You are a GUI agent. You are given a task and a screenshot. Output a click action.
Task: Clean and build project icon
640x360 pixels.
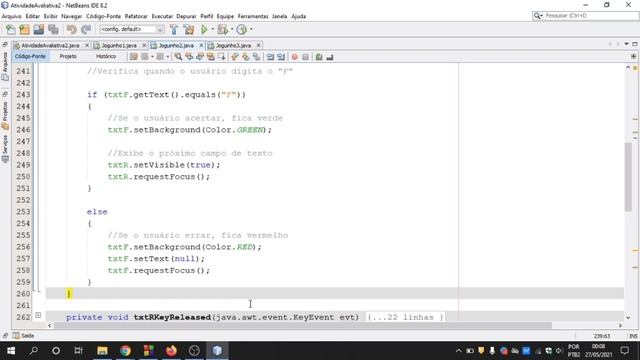(x=189, y=29)
